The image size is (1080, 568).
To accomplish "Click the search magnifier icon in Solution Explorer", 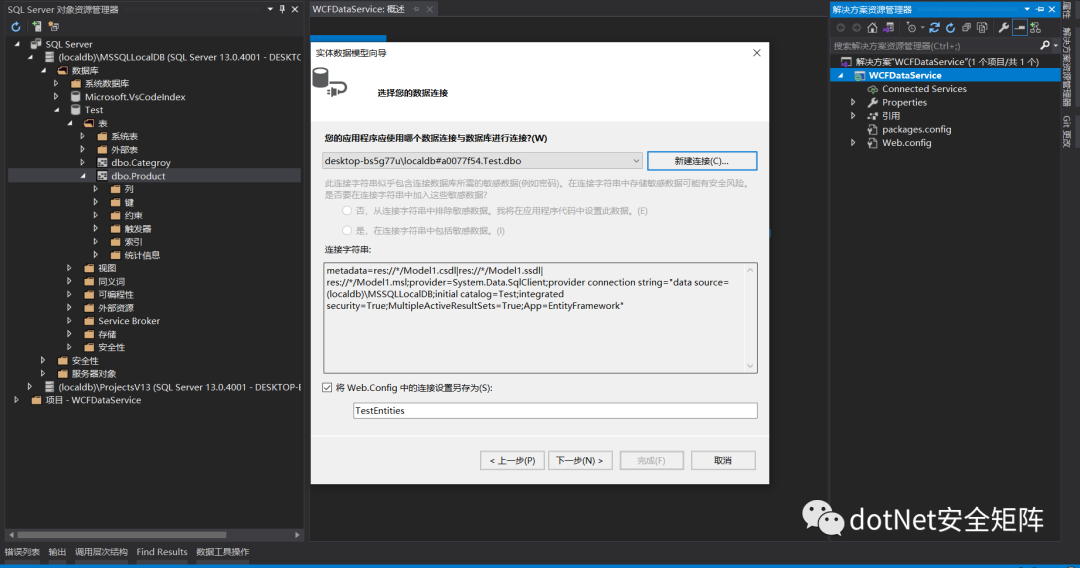I will tap(1045, 45).
